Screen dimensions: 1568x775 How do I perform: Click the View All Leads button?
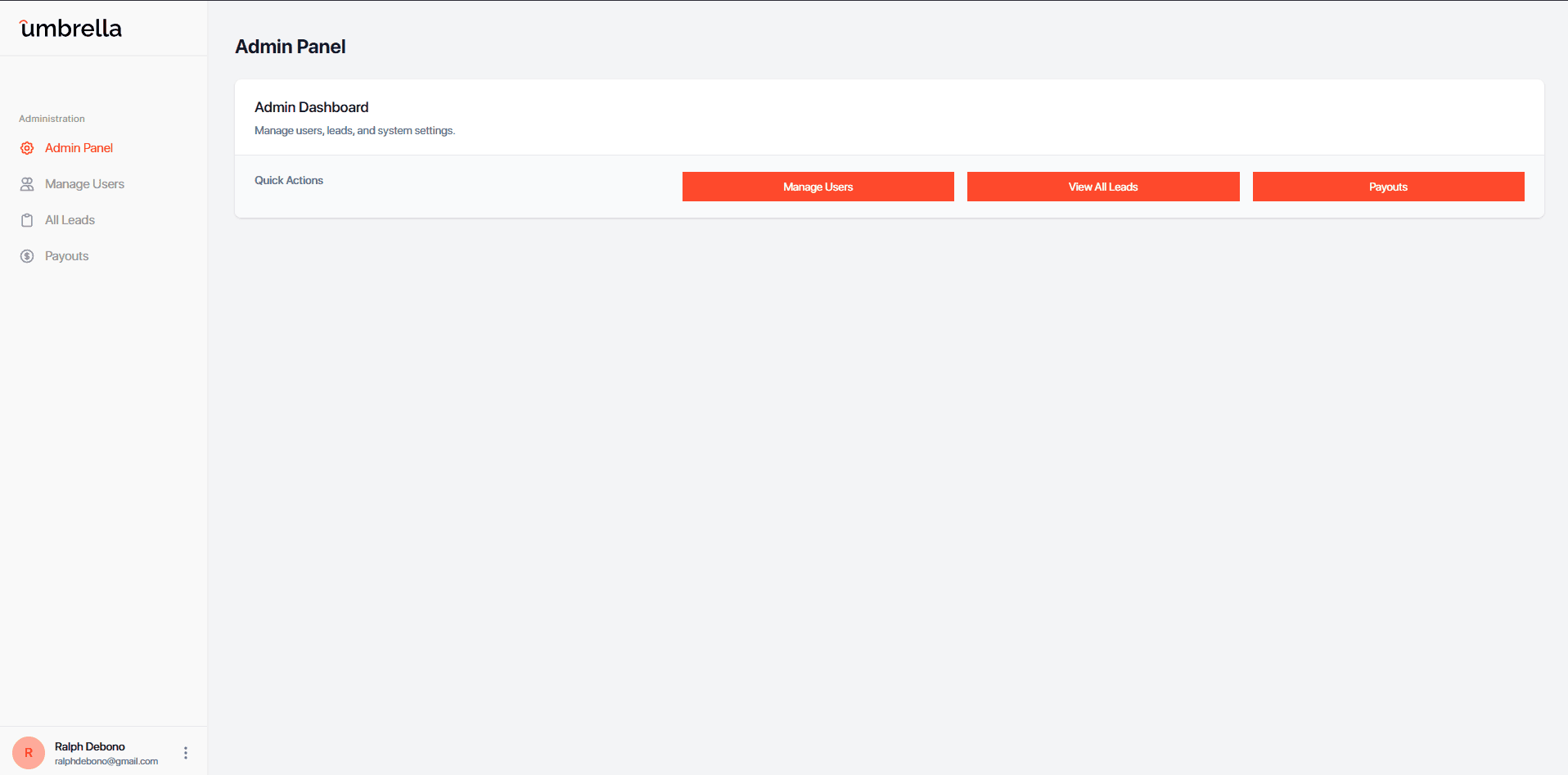coord(1102,187)
